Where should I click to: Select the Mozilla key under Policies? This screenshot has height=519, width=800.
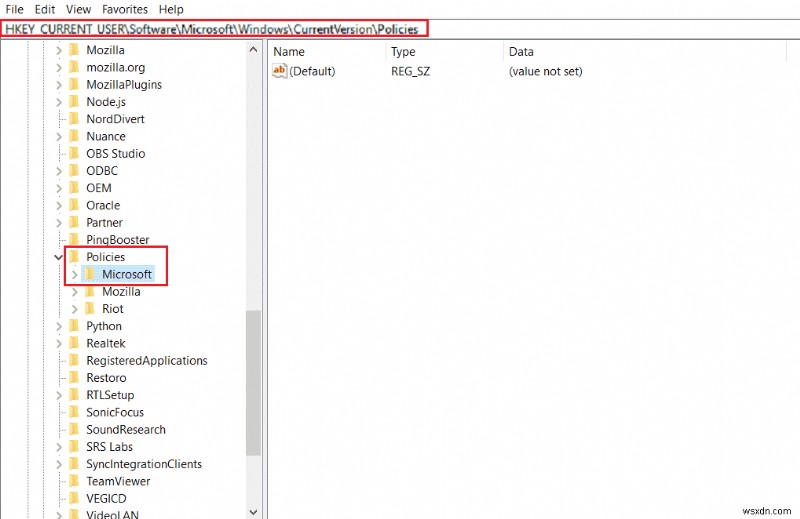coord(121,291)
